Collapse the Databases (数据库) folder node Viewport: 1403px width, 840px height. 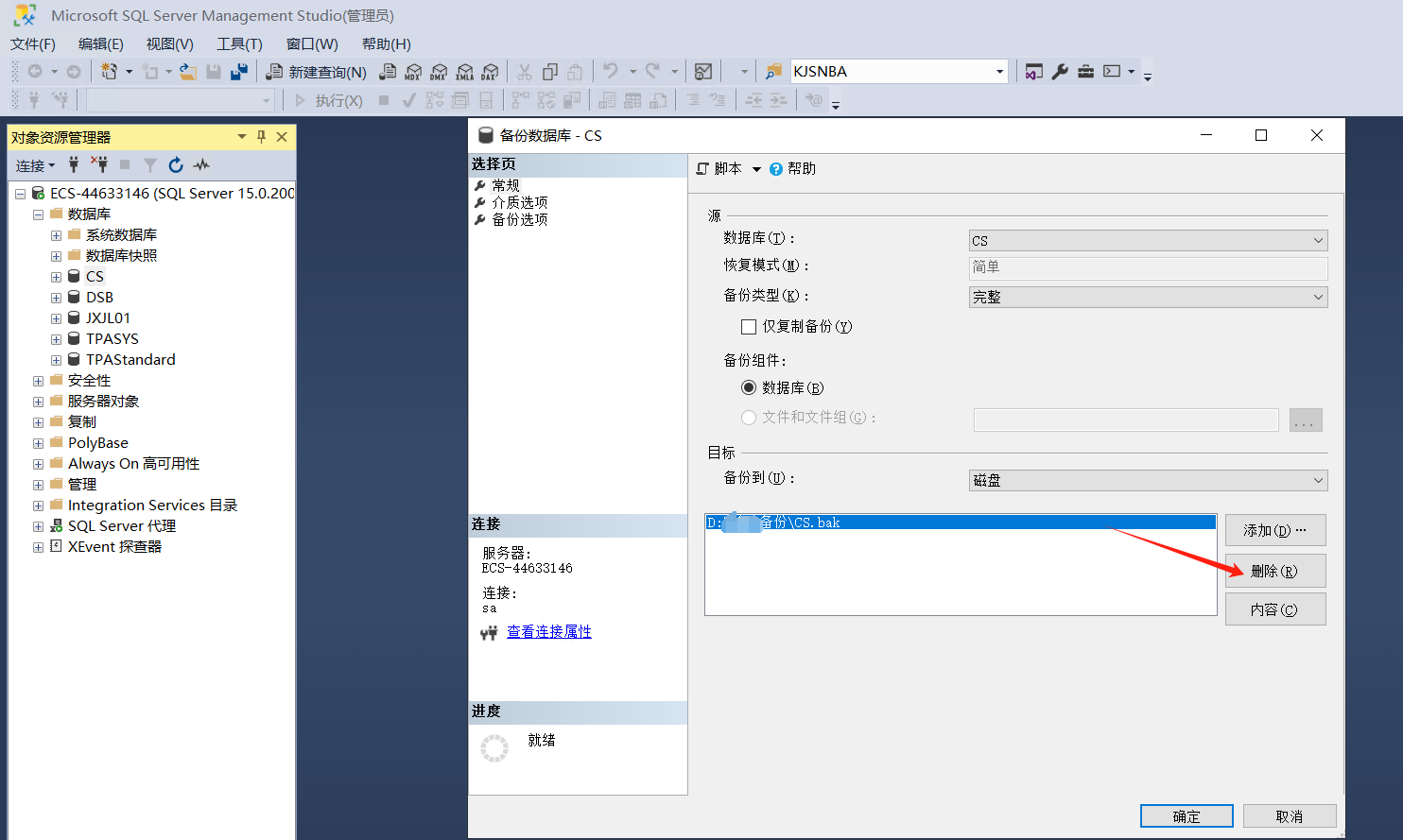pyautogui.click(x=38, y=214)
